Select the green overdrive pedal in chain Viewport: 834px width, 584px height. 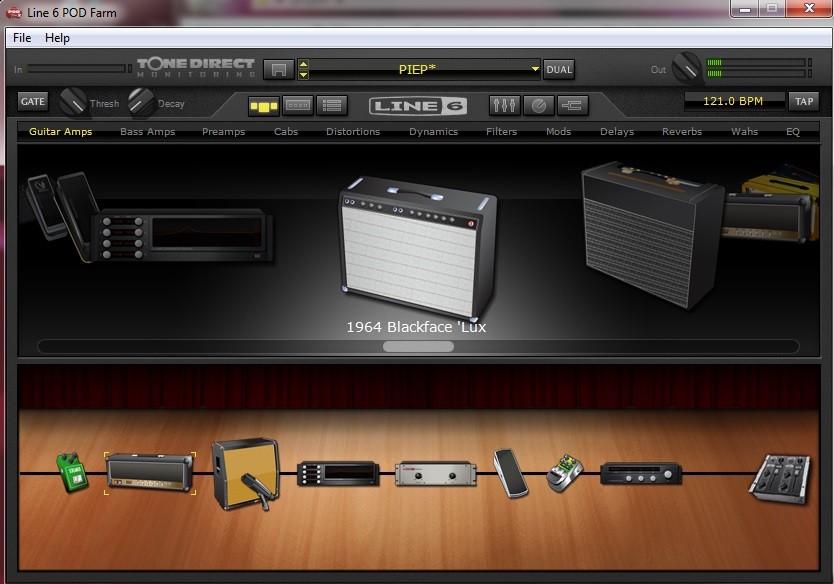pos(73,472)
